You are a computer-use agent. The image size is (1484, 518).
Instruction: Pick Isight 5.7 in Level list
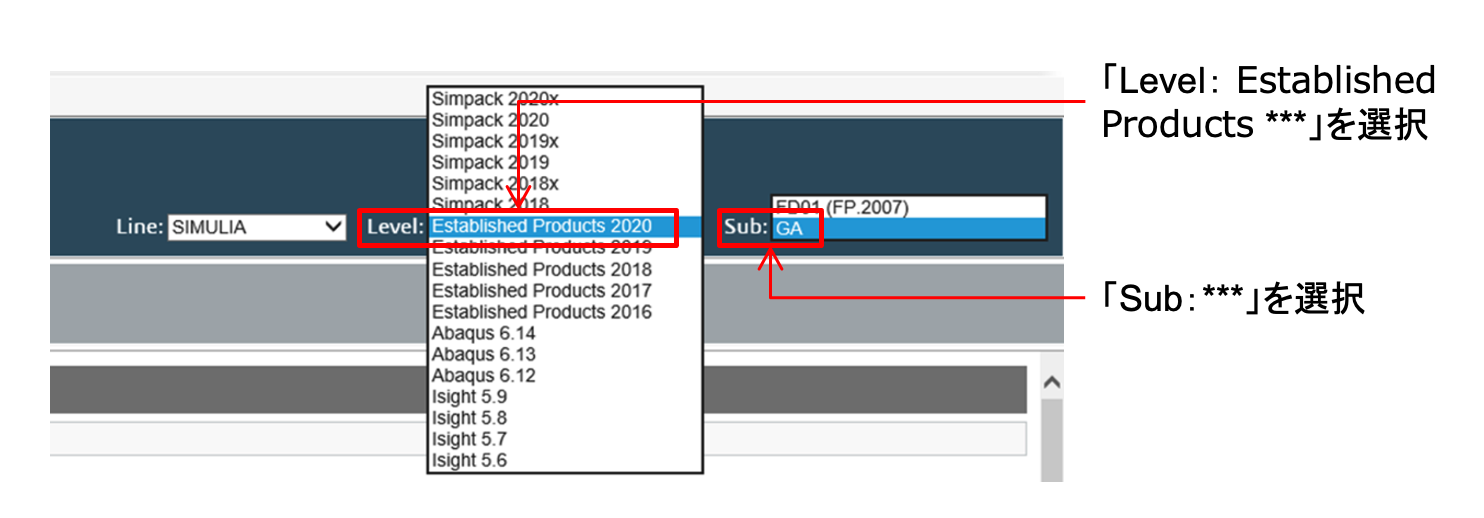565,439
